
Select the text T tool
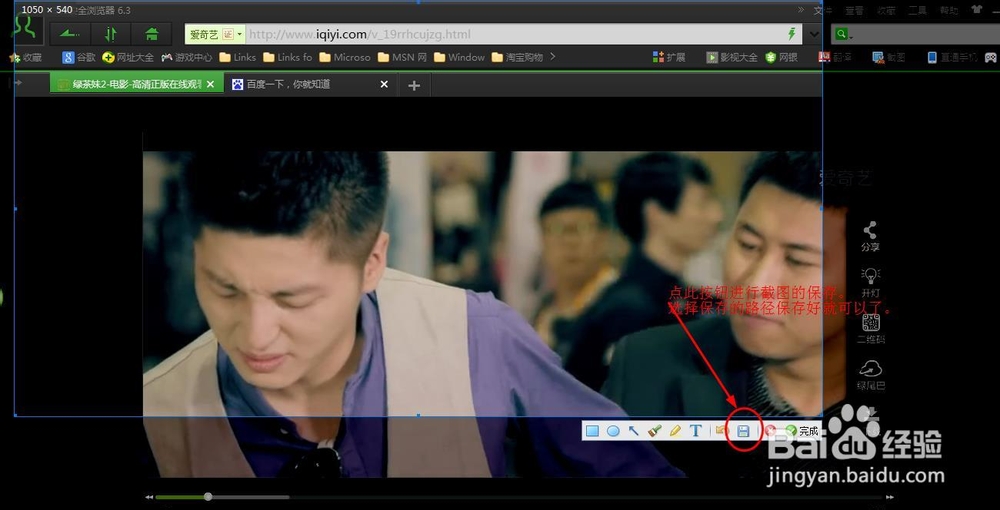[x=696, y=431]
